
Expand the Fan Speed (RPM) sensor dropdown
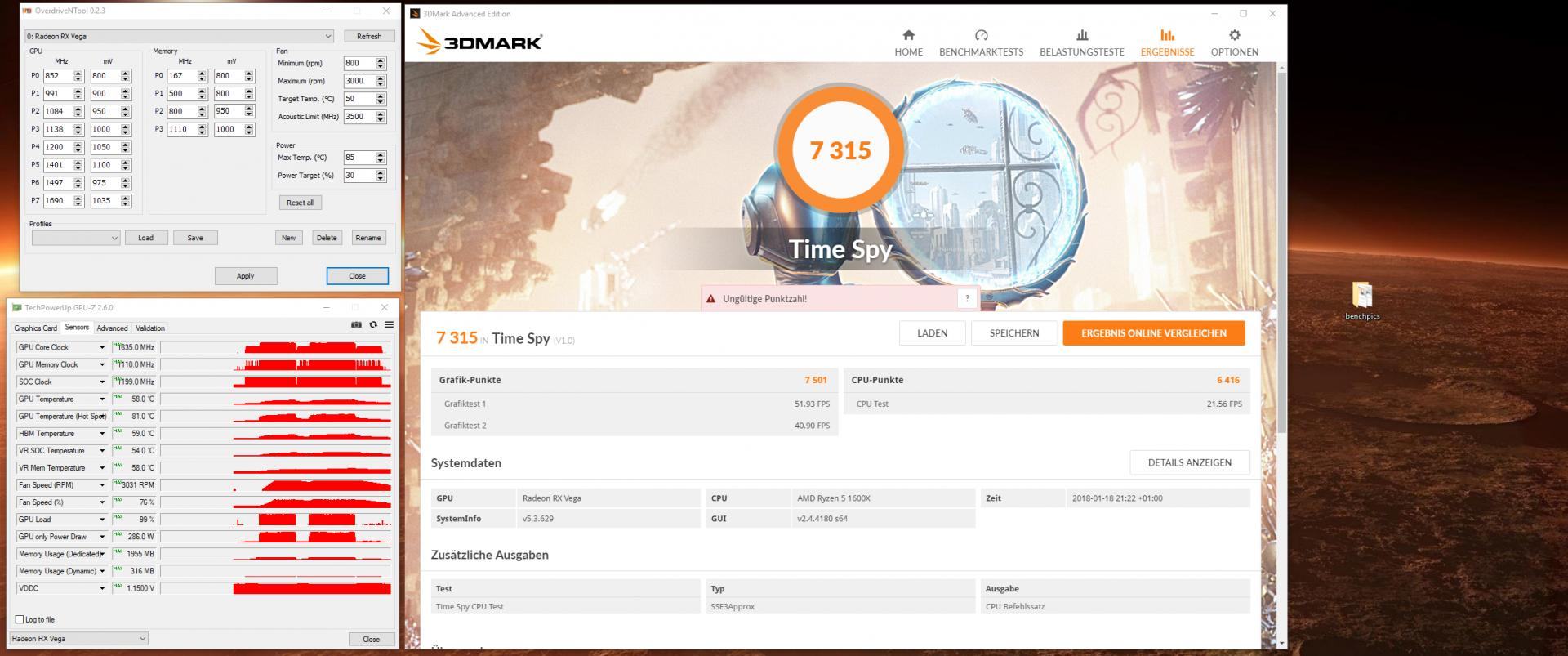102,485
